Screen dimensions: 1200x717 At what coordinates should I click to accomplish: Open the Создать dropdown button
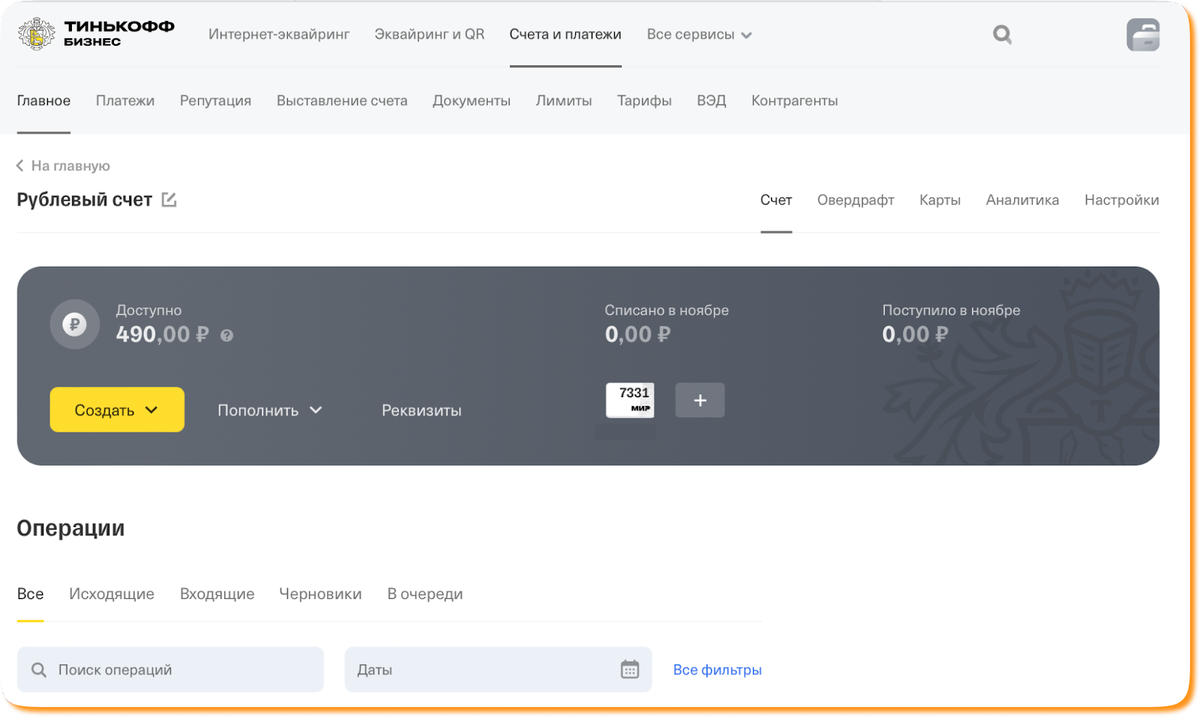pos(117,410)
